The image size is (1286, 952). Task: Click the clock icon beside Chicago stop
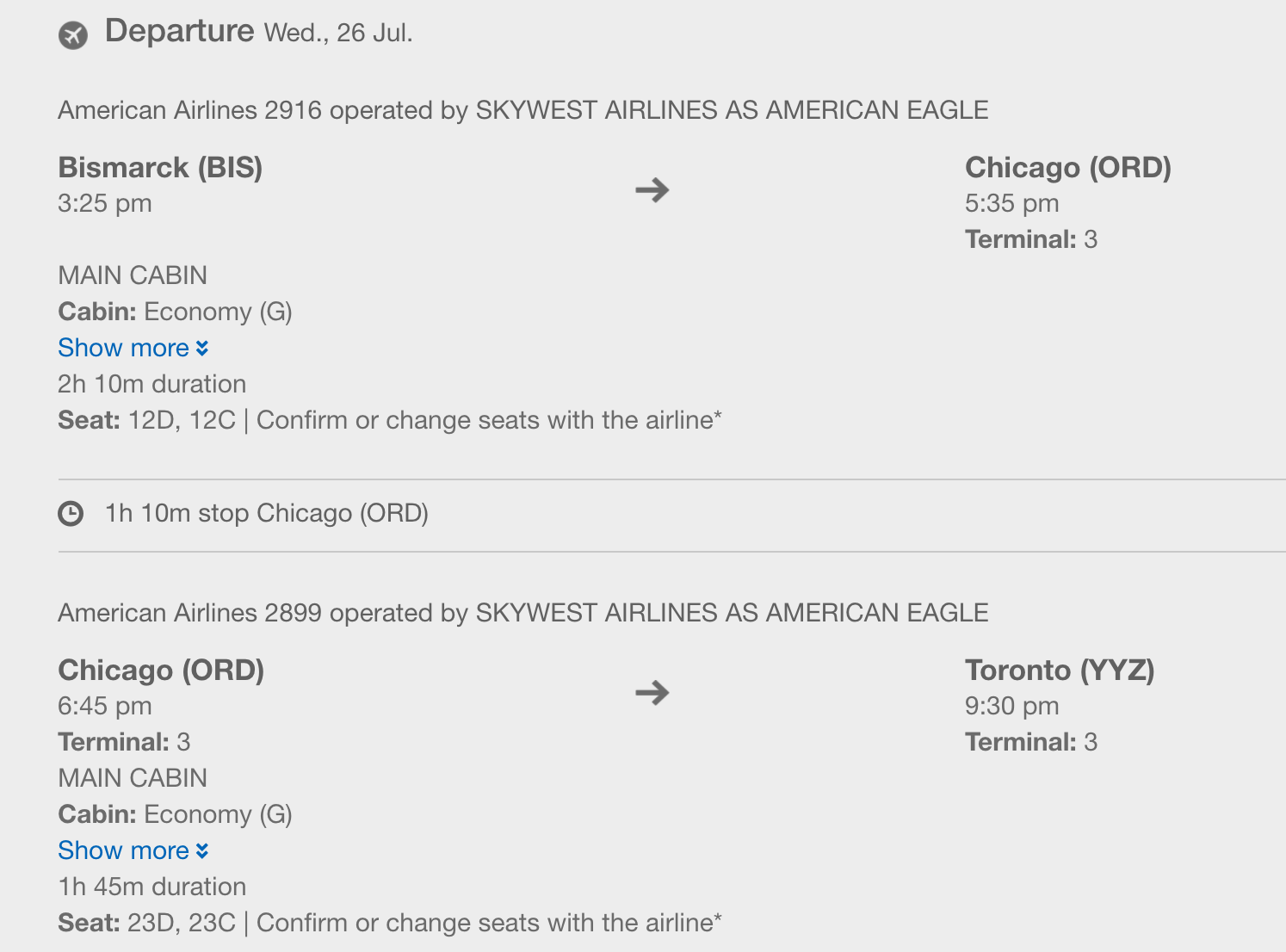click(x=71, y=514)
